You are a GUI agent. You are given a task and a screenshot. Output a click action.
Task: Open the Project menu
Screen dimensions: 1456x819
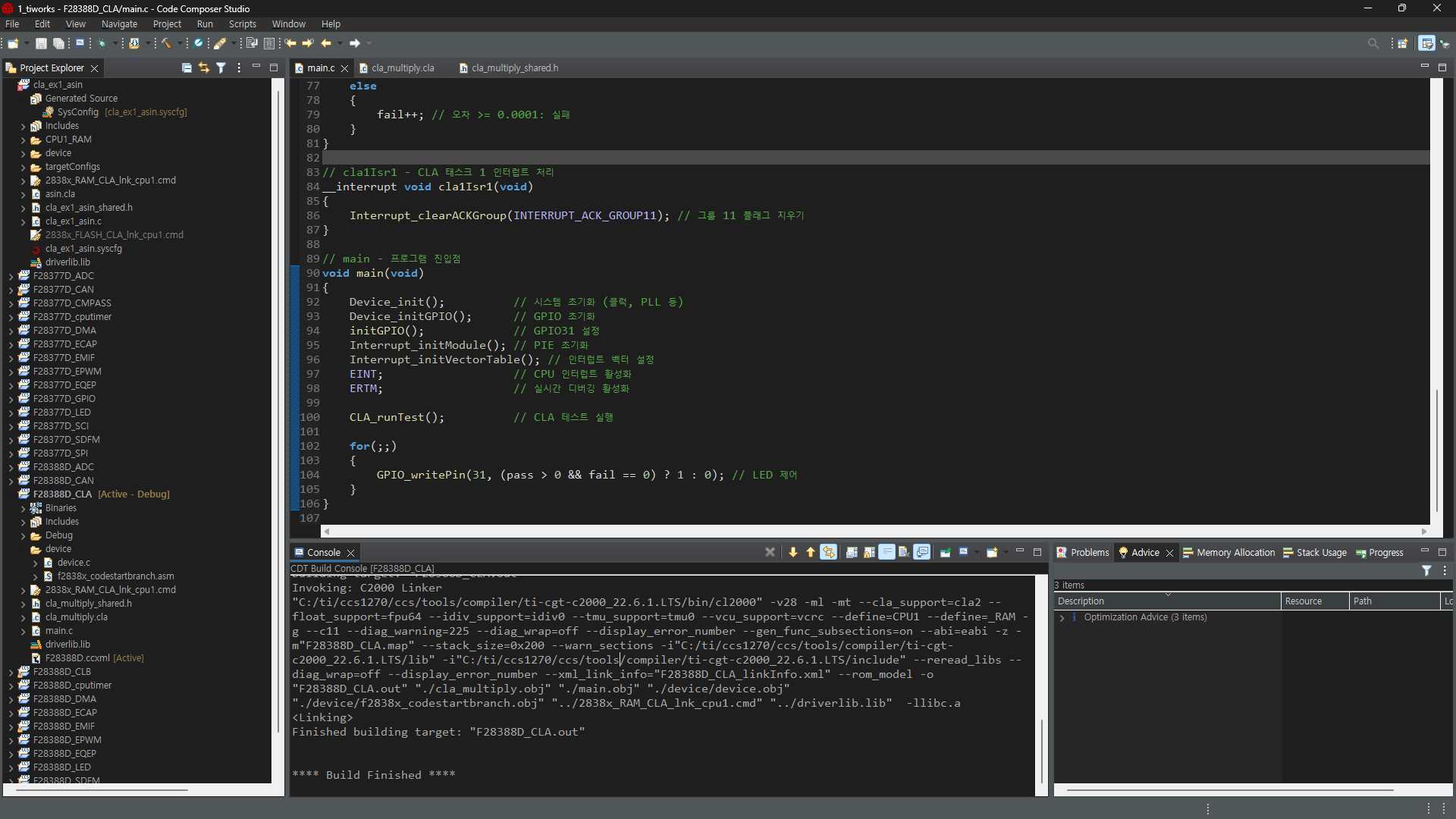166,24
